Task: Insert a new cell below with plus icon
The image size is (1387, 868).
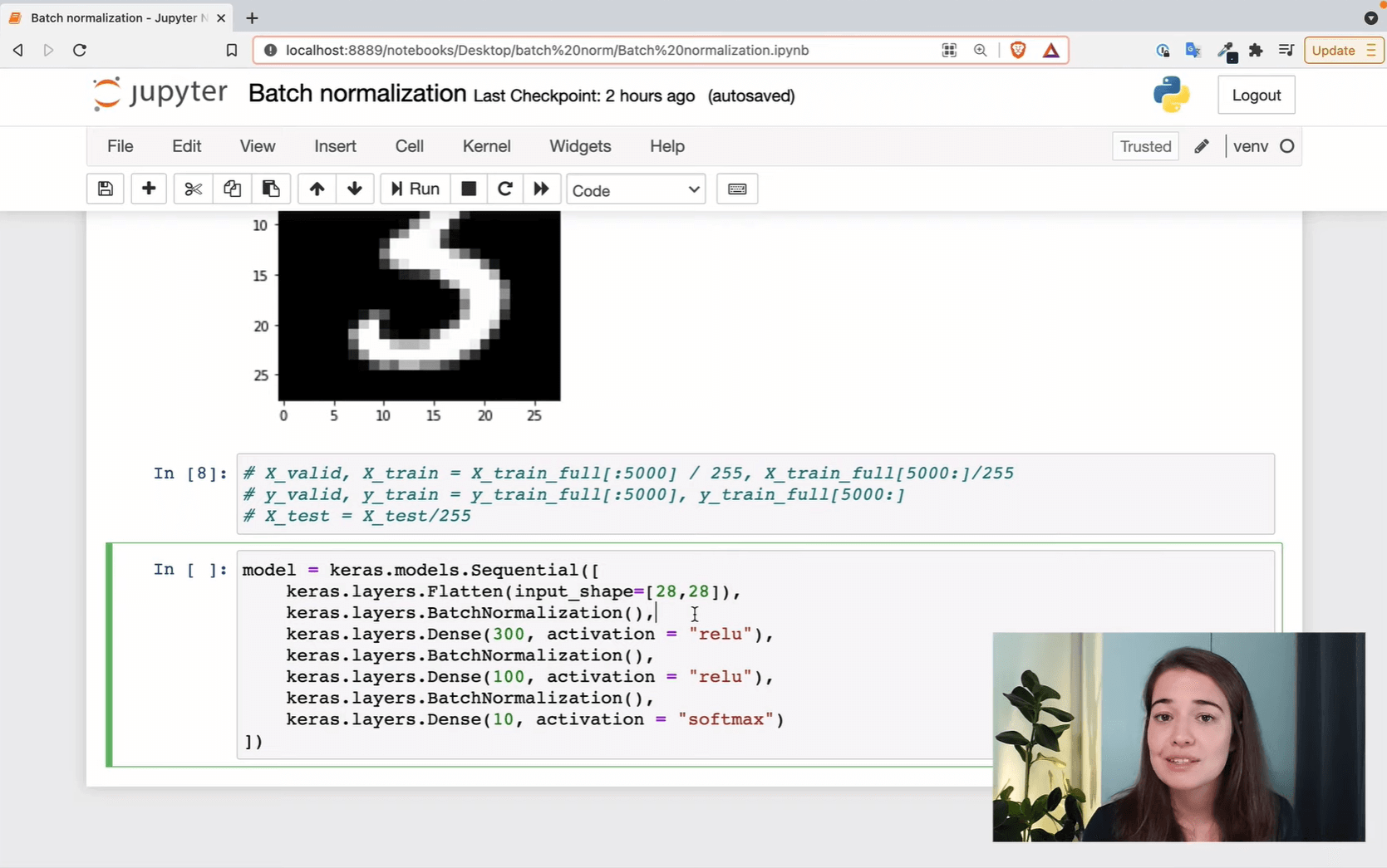Action: click(x=149, y=189)
